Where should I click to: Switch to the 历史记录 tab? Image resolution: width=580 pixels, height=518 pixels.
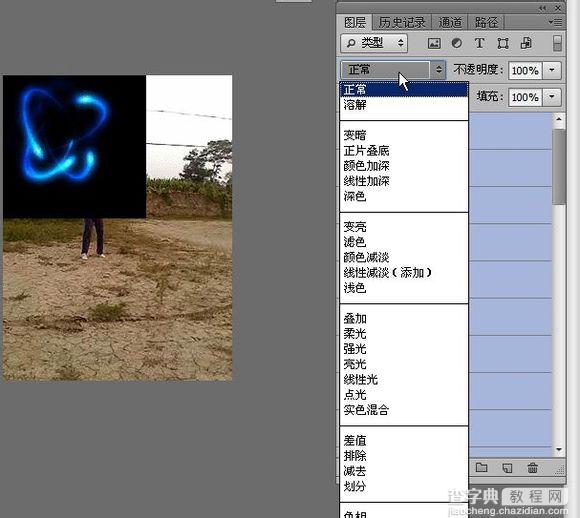click(402, 23)
